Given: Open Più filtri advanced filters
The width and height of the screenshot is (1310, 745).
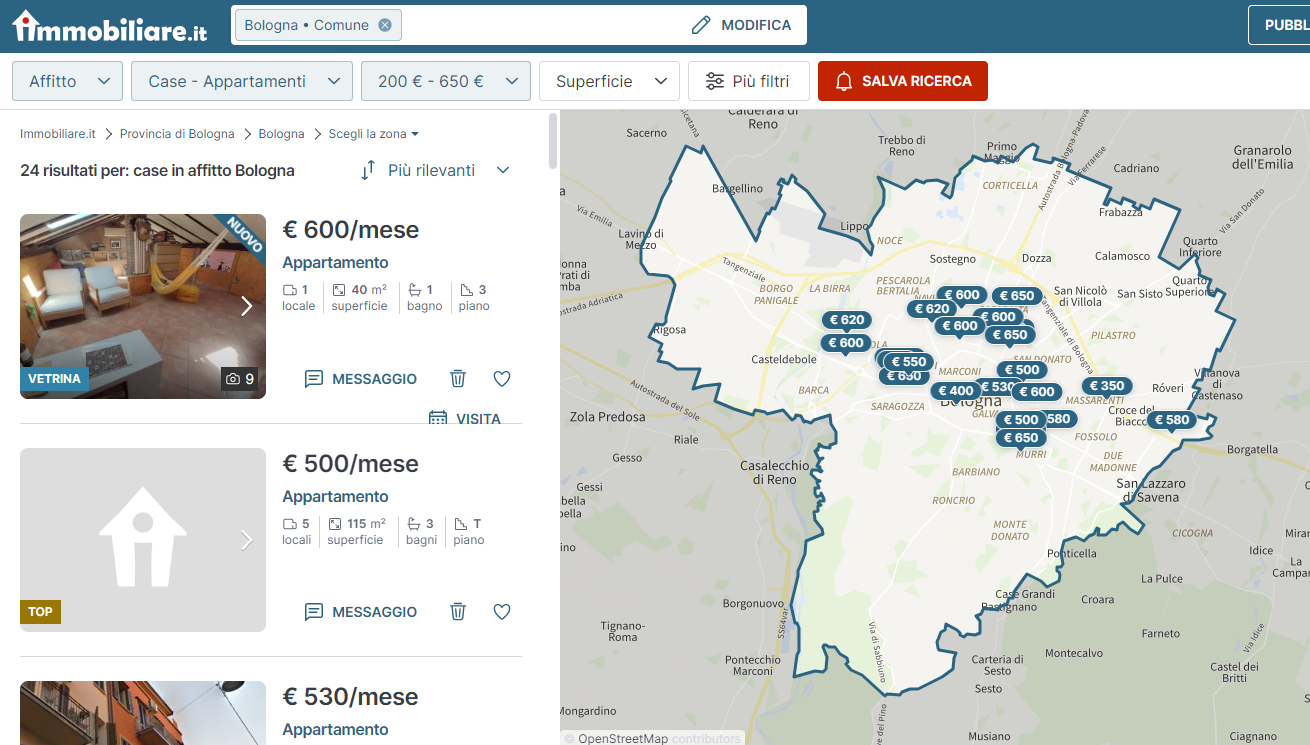Looking at the screenshot, I should click(748, 81).
